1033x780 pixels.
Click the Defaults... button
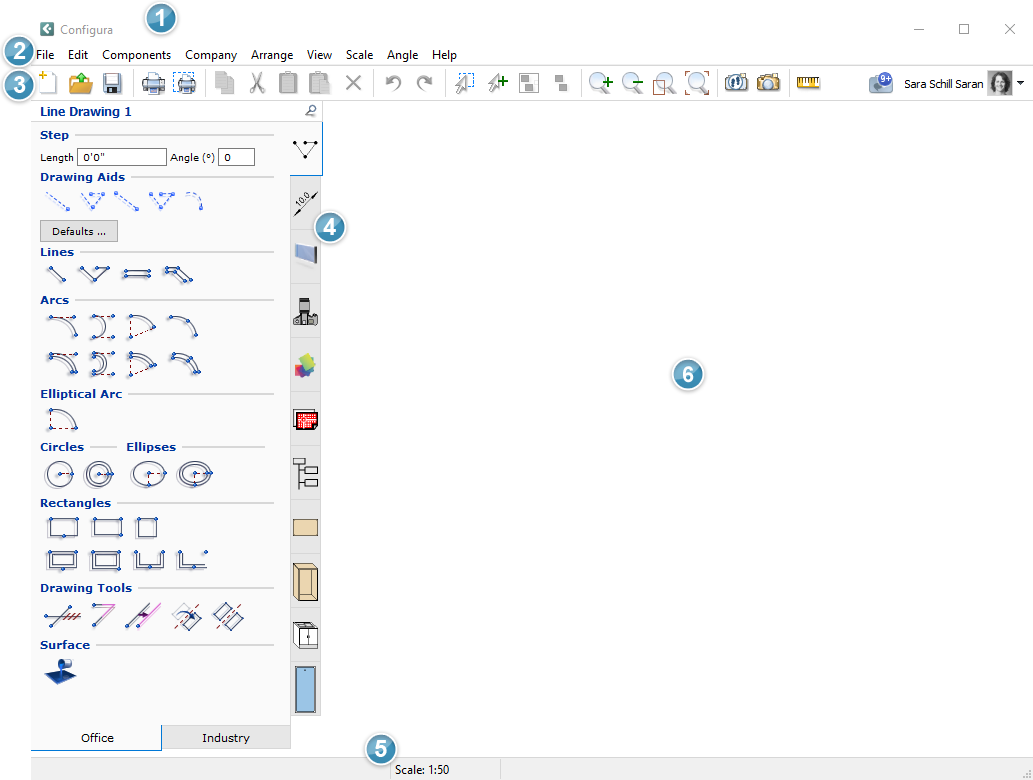pyautogui.click(x=79, y=231)
